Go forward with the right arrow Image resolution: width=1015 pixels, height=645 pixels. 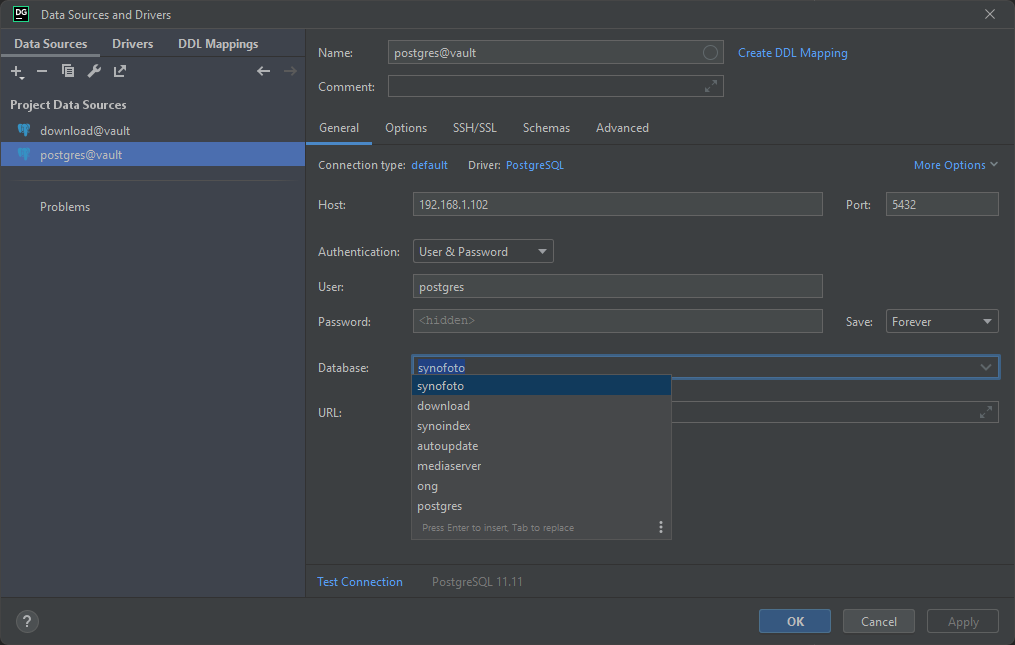(290, 71)
